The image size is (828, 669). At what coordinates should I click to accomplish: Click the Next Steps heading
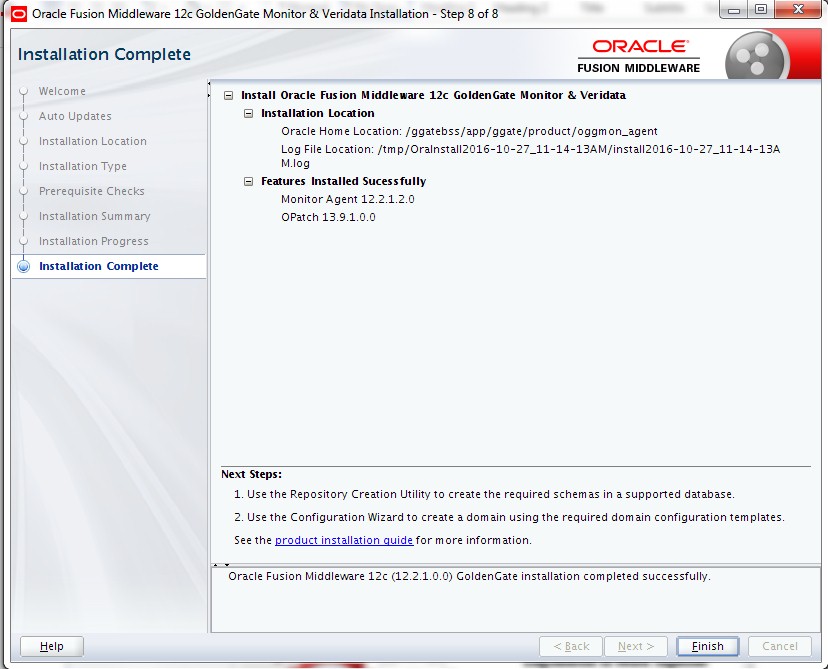(x=251, y=474)
